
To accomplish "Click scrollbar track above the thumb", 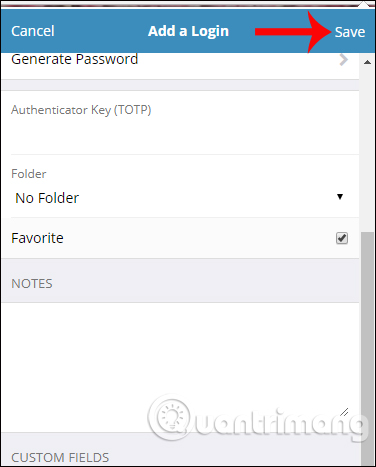I will click(368, 150).
